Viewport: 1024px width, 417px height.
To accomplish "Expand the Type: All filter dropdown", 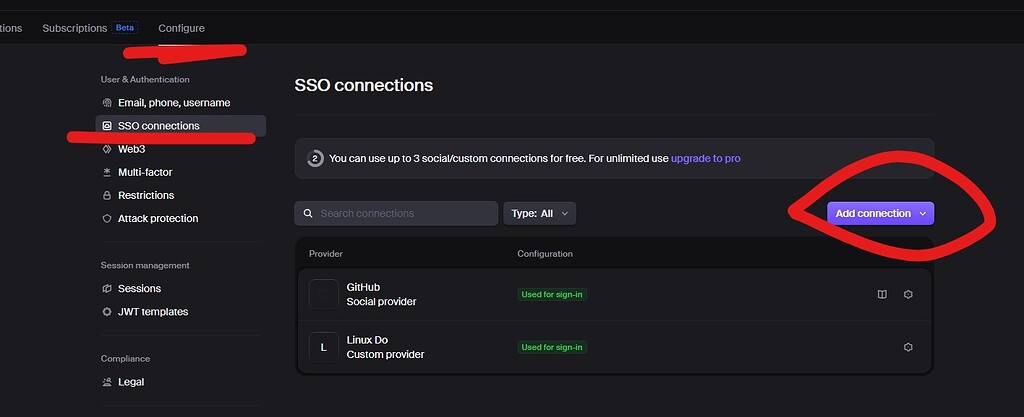I will point(539,213).
